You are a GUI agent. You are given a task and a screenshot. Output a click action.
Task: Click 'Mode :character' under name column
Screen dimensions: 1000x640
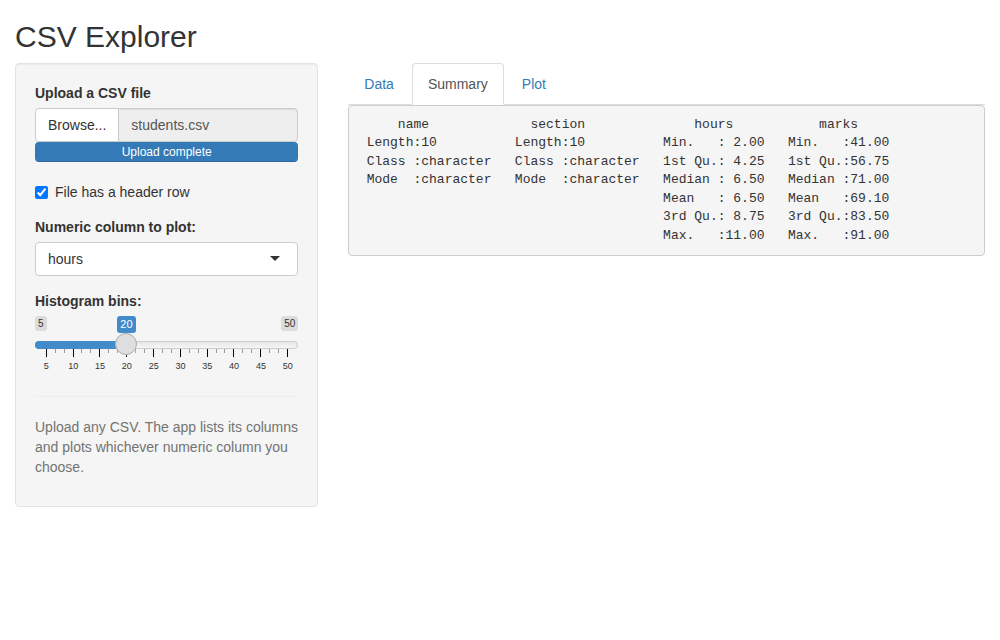(x=429, y=179)
